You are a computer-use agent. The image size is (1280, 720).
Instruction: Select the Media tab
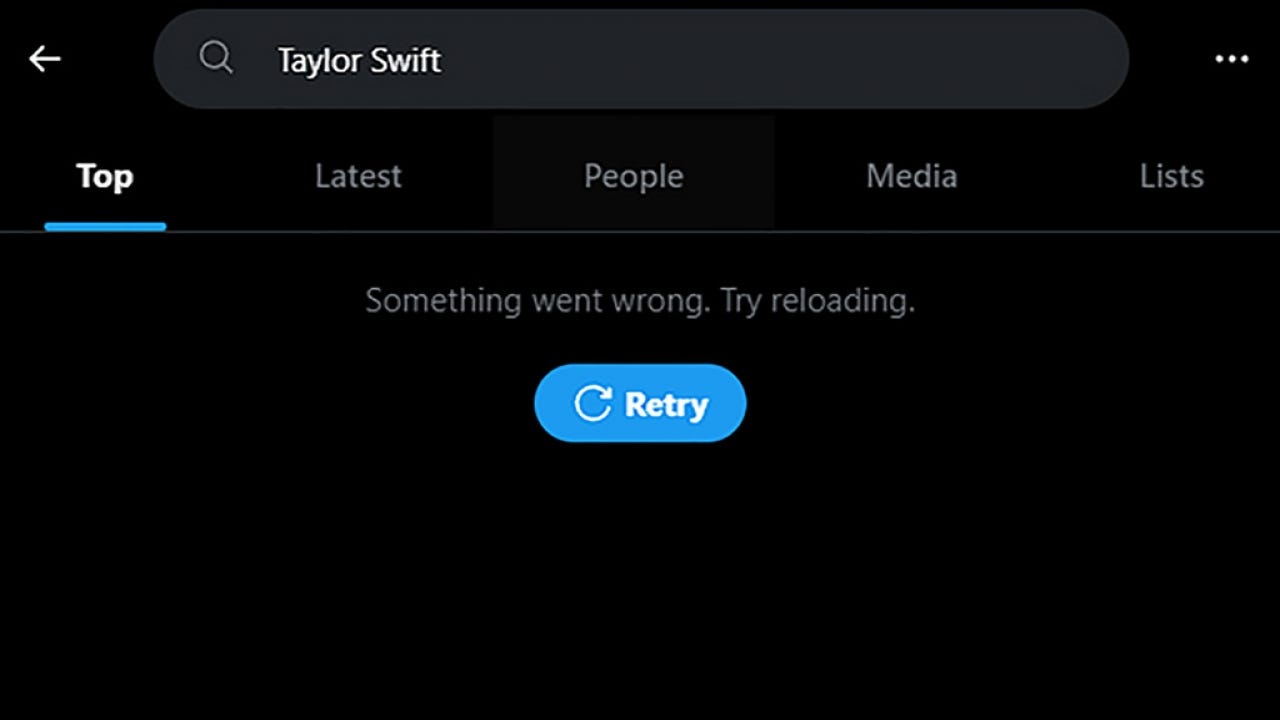(911, 176)
